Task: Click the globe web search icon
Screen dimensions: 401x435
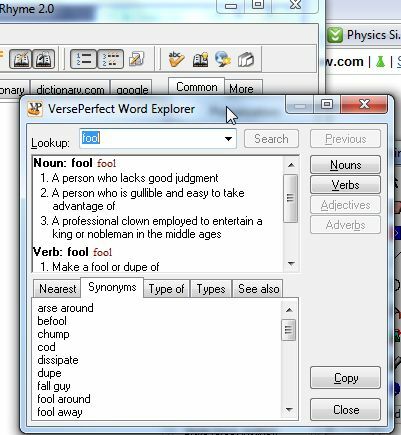Action: pos(223,59)
